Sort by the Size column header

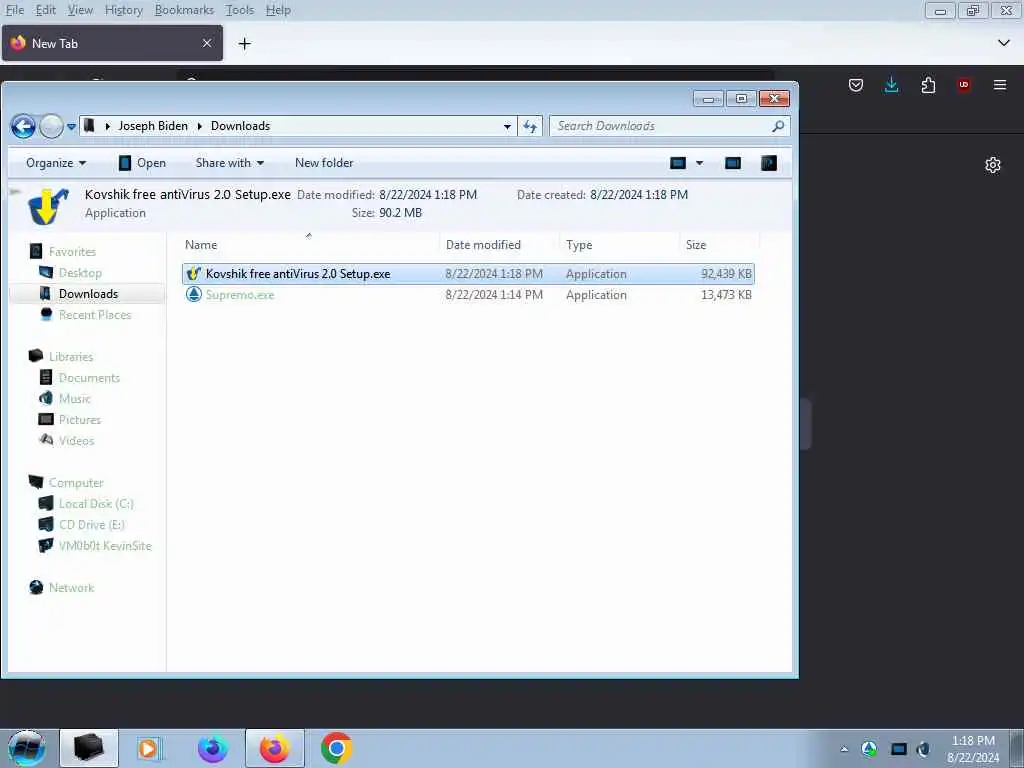696,245
